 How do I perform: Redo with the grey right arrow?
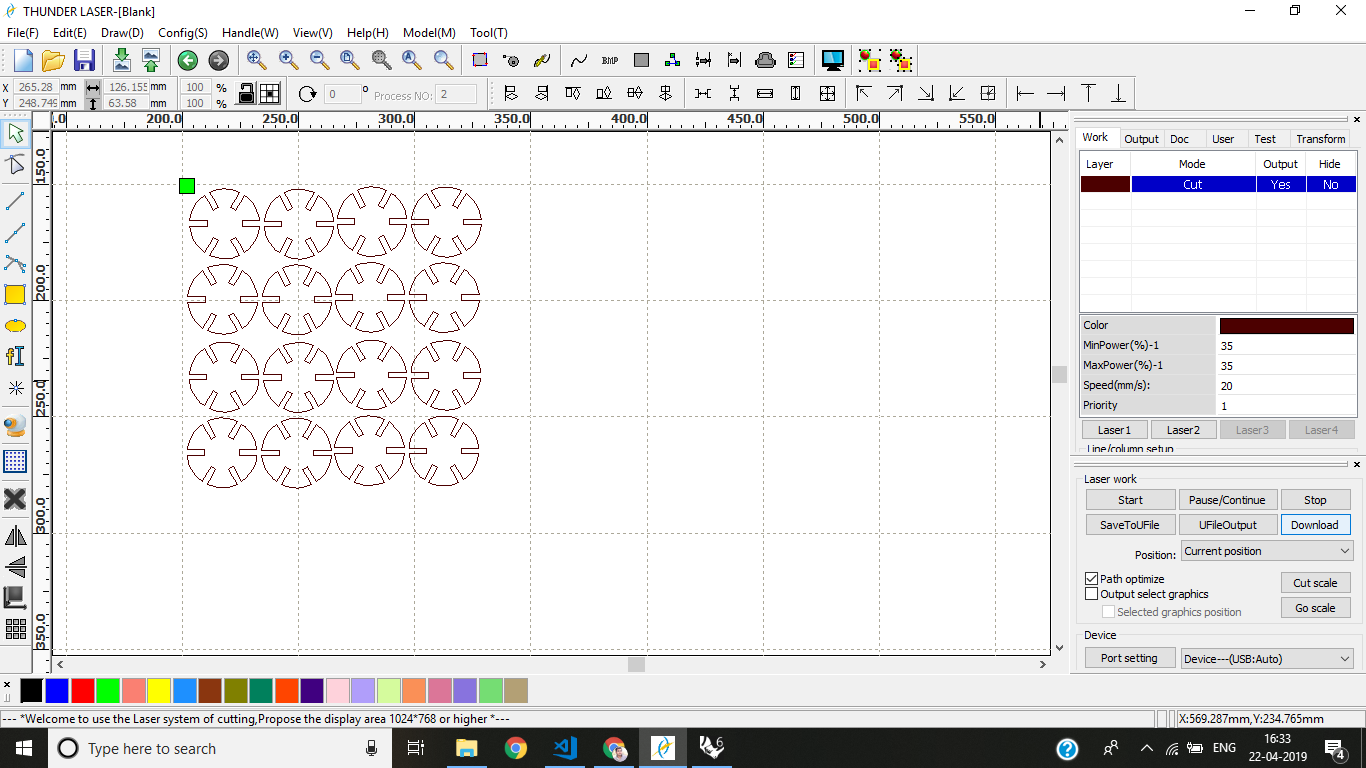[x=218, y=60]
